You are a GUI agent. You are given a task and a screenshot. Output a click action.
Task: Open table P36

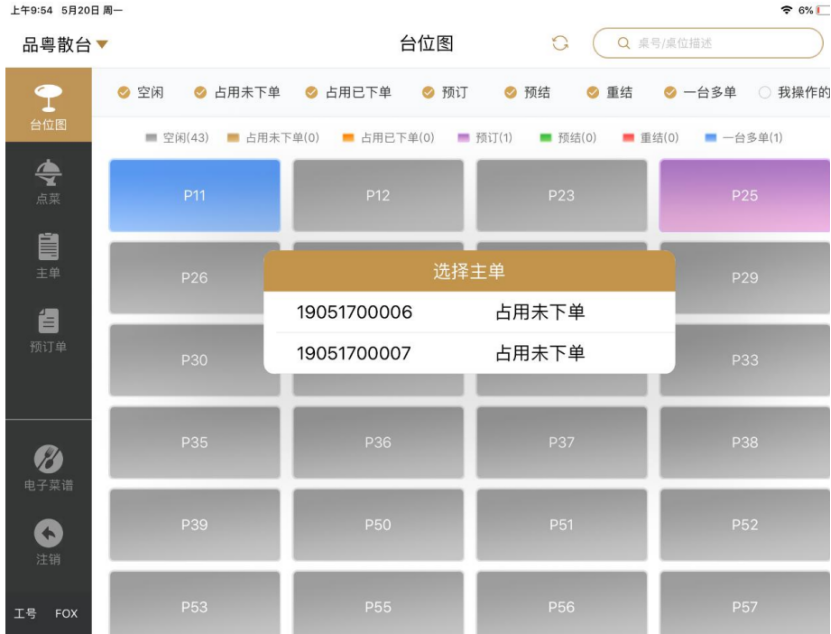coord(378,443)
